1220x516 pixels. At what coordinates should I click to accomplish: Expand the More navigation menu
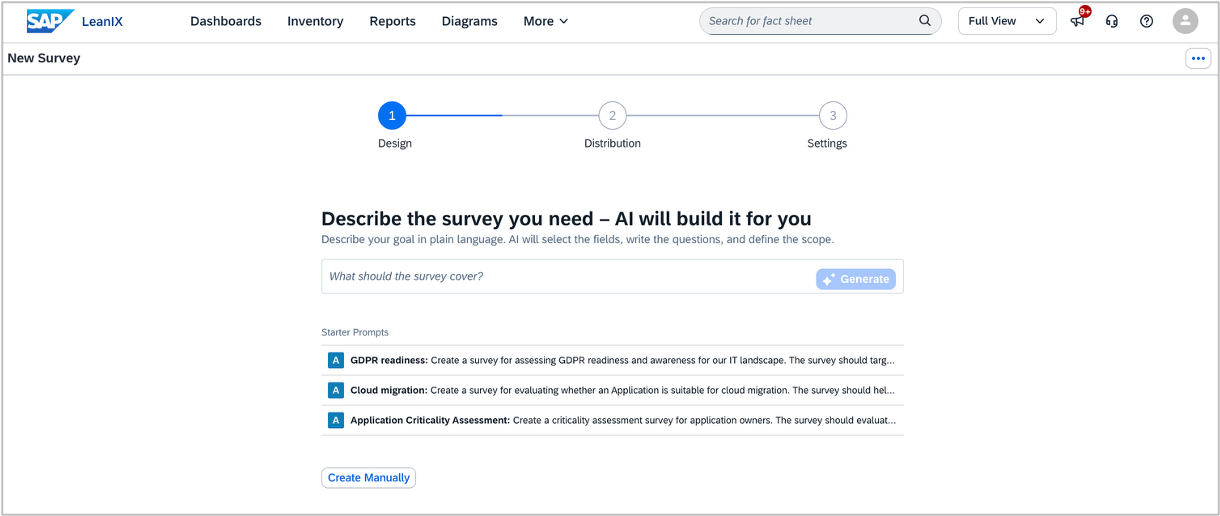546,21
